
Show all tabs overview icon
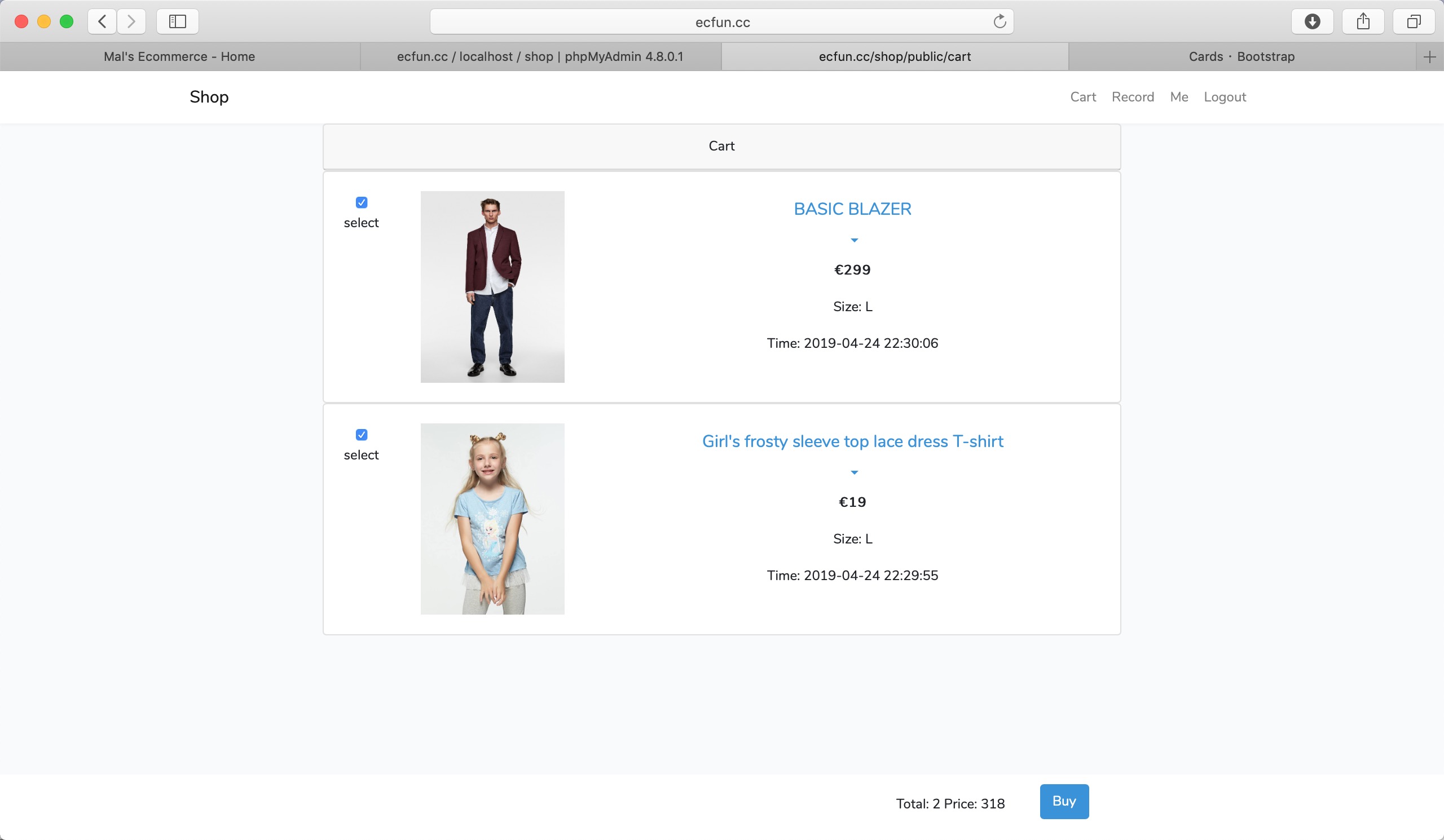[1414, 22]
